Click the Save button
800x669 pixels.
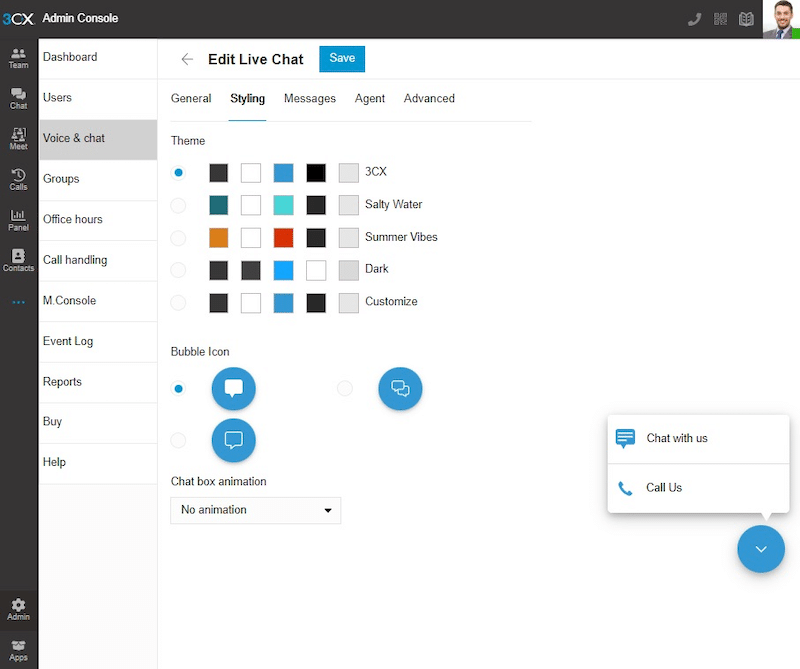pyautogui.click(x=341, y=59)
